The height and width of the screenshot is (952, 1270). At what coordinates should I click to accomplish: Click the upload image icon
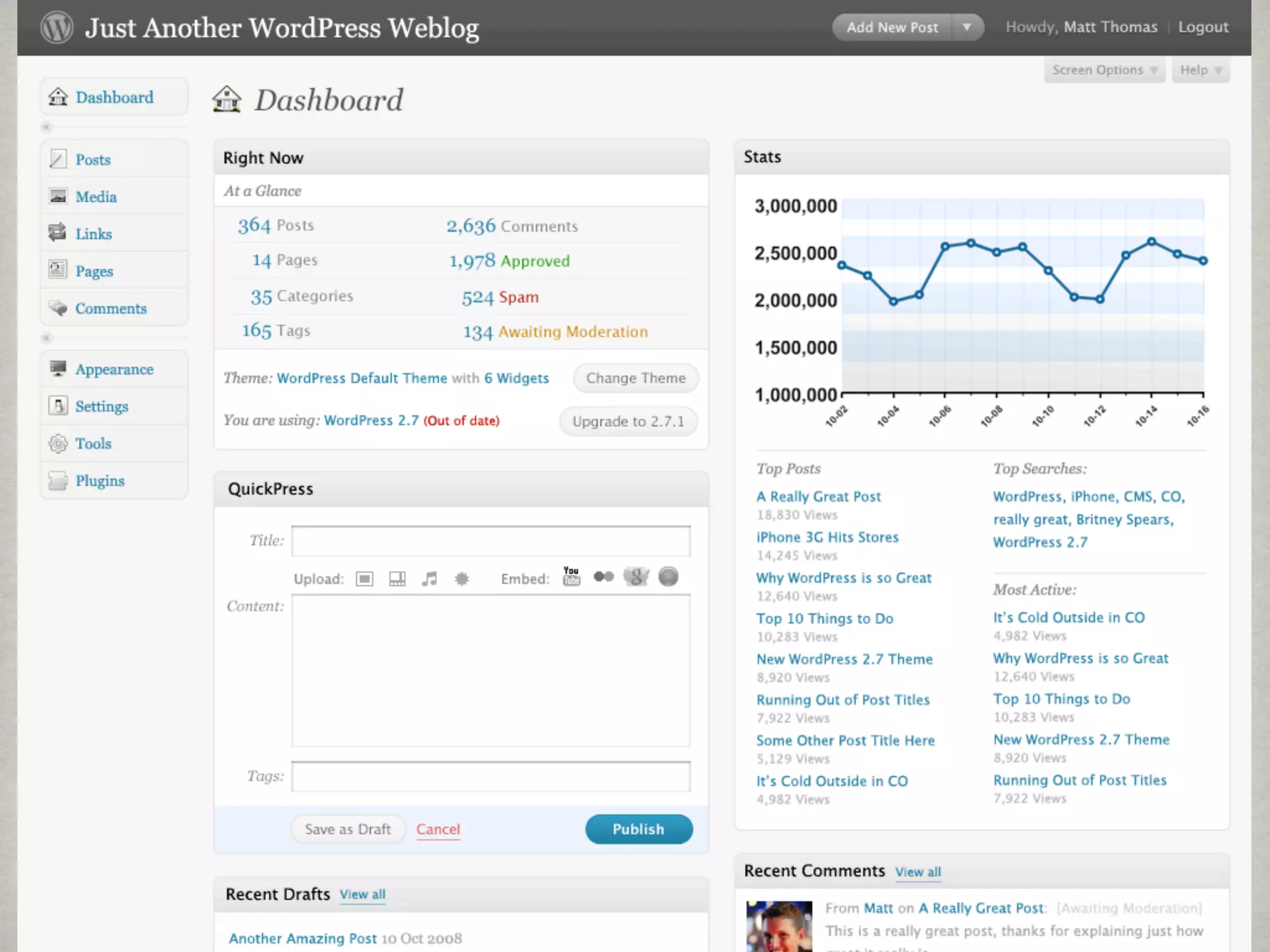coord(365,579)
